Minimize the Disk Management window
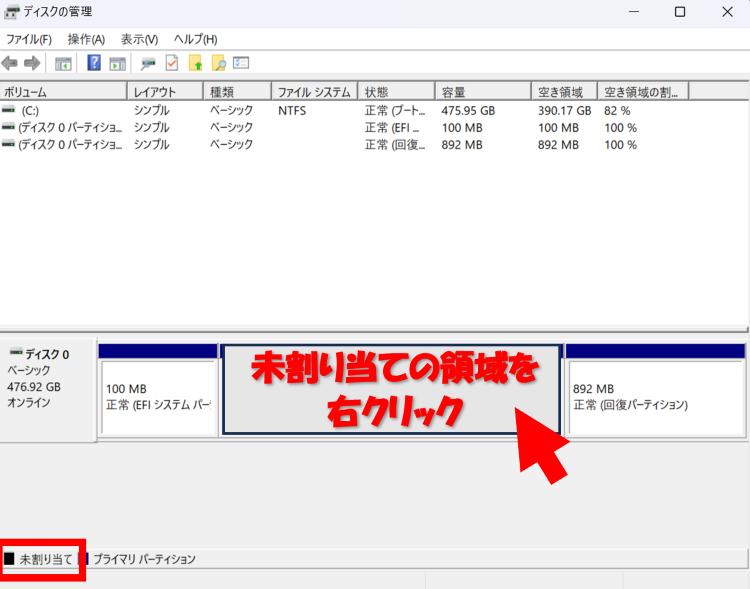 click(634, 12)
